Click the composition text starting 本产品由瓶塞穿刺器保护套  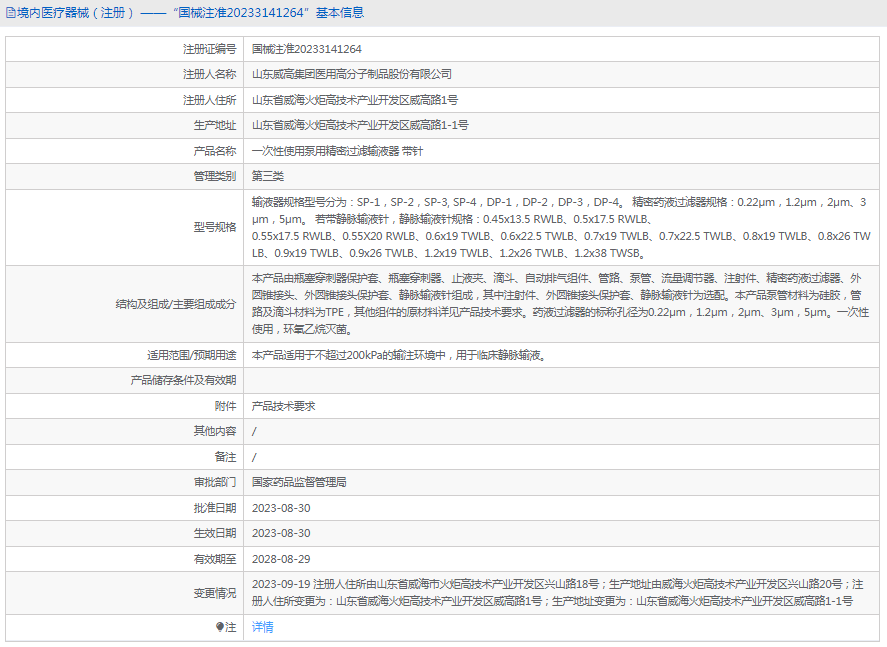click(x=560, y=304)
